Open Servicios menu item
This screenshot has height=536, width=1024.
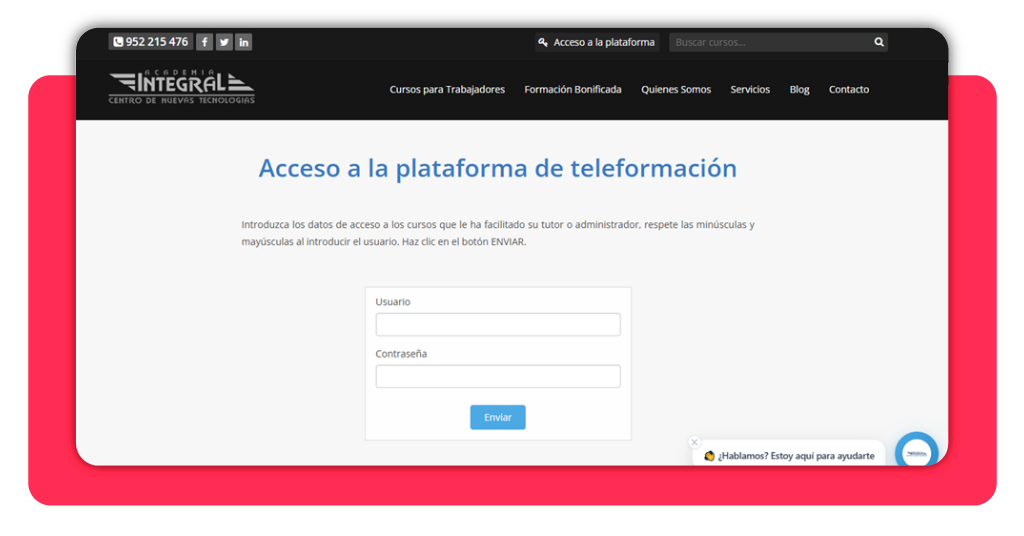point(750,89)
